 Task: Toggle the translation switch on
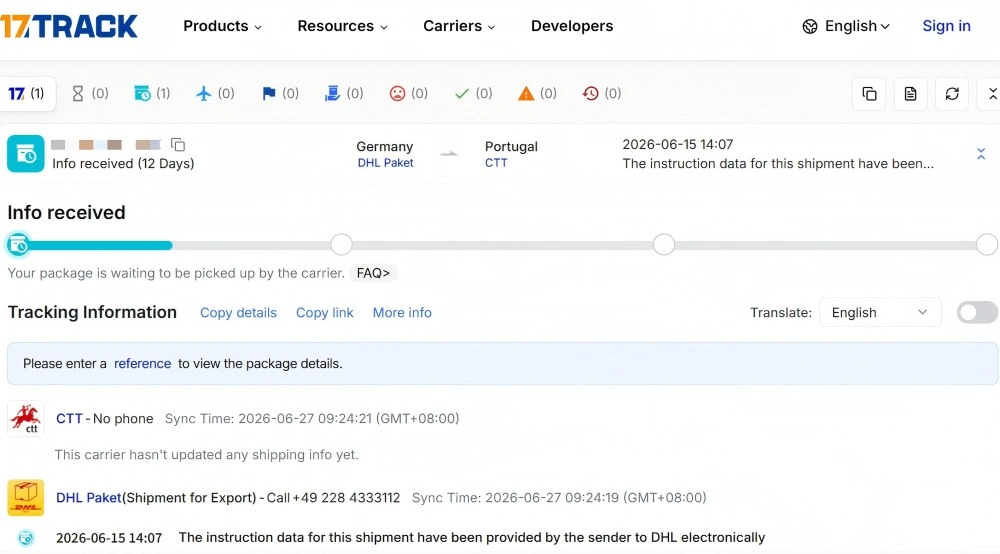tap(977, 312)
